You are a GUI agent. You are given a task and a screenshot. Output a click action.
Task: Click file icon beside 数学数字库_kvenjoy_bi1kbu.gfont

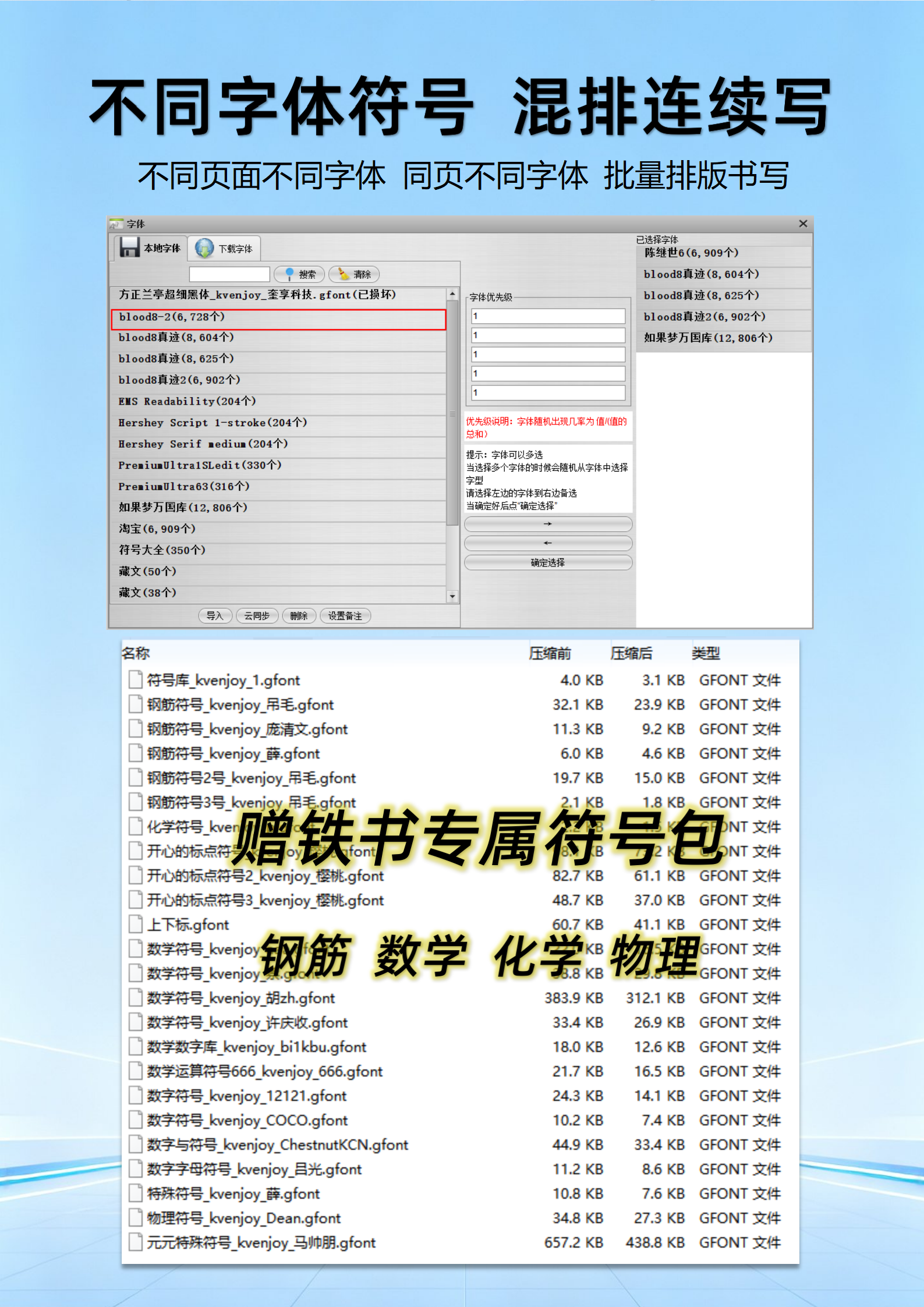click(x=136, y=1046)
